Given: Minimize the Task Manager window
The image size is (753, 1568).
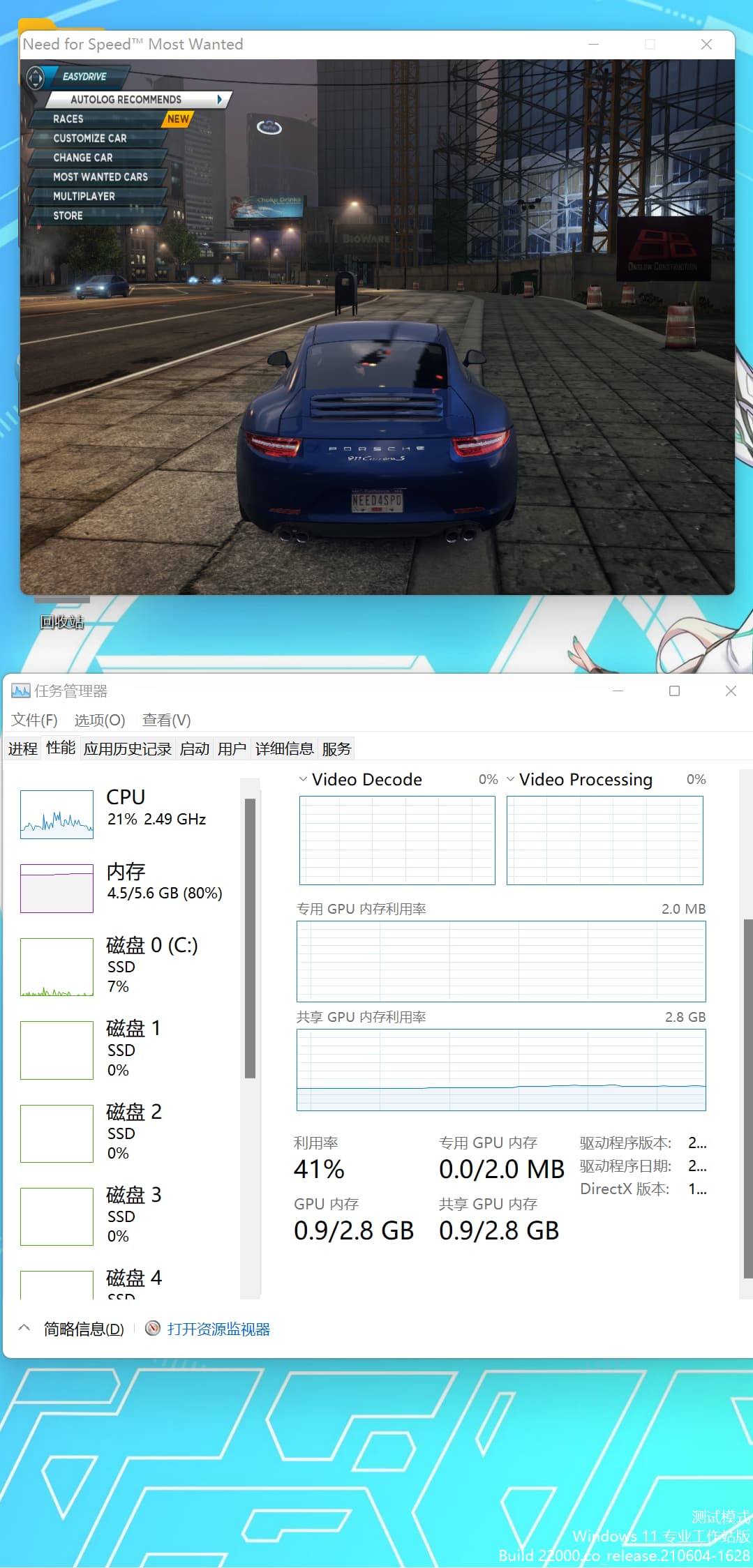Looking at the screenshot, I should 618,691.
